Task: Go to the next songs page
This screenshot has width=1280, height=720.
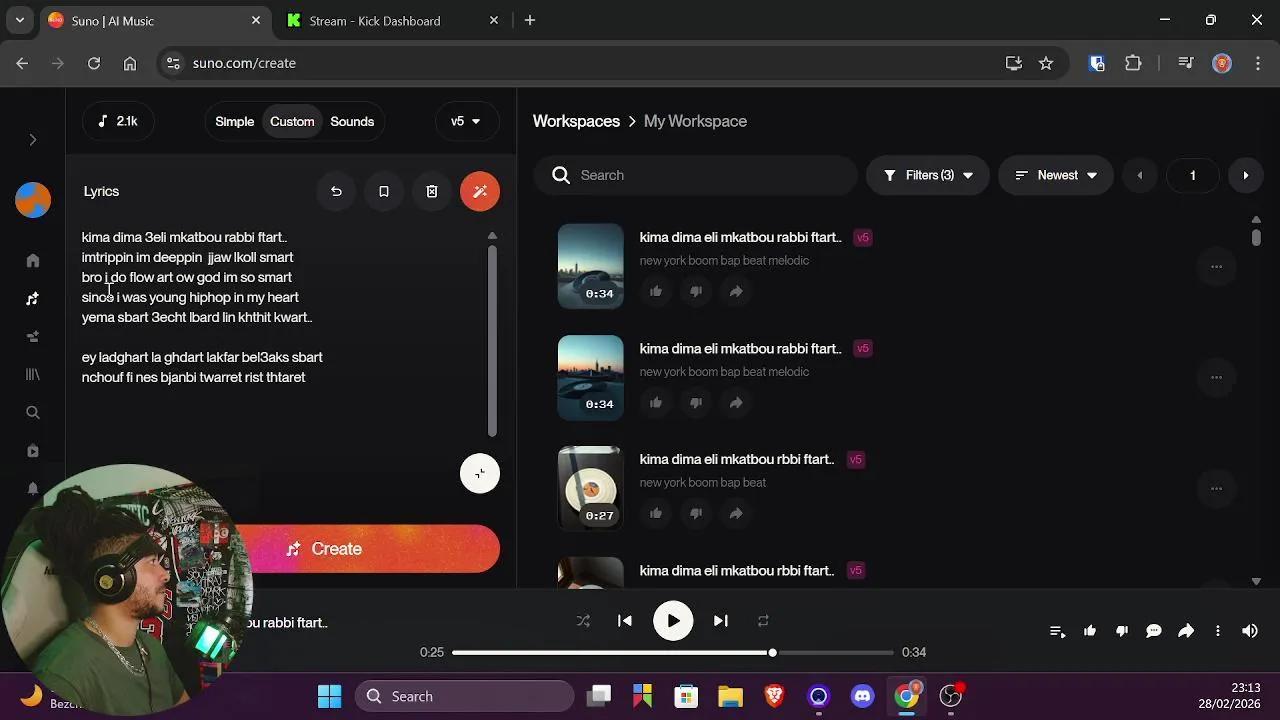Action: click(1245, 175)
